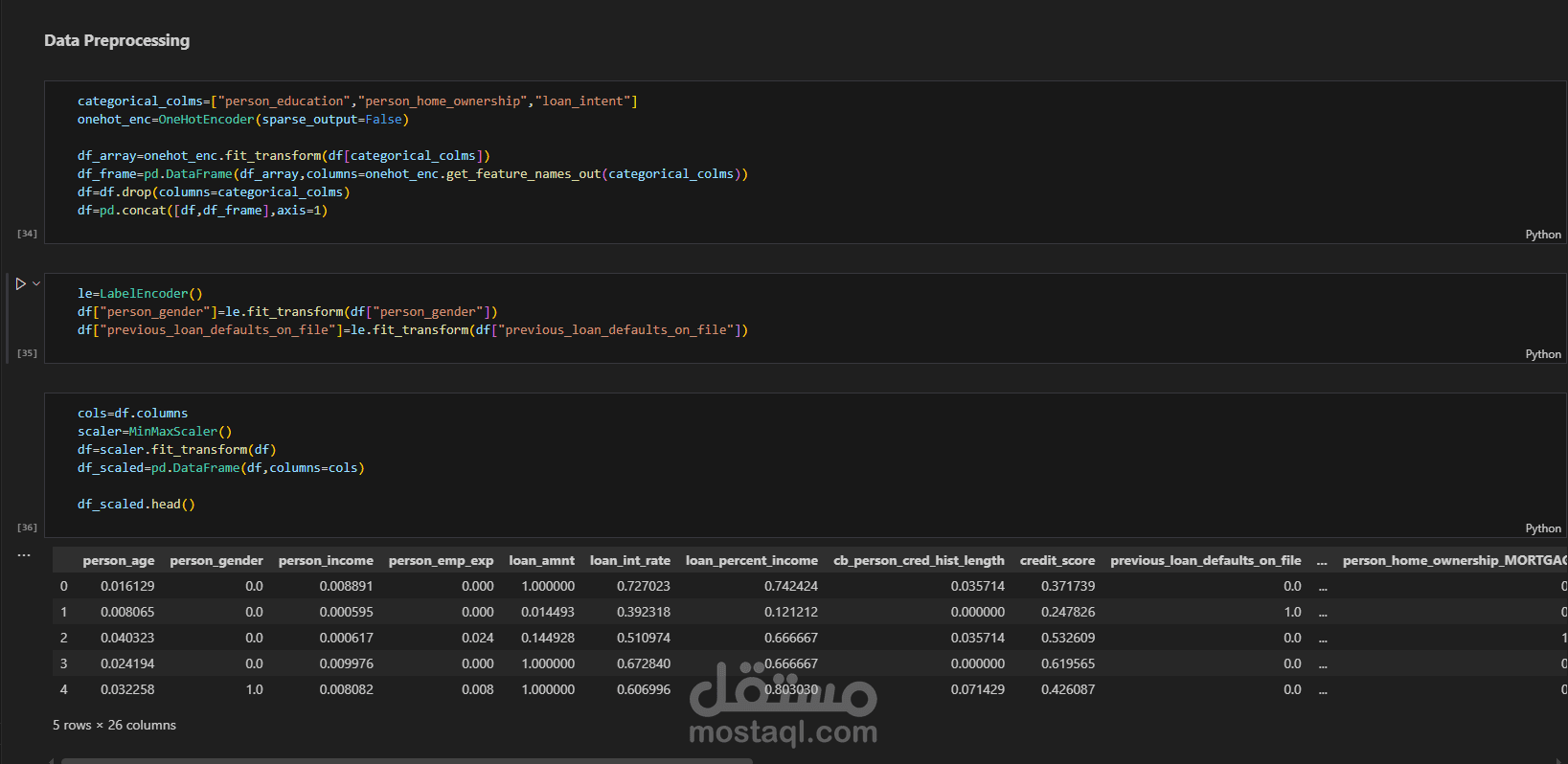Click the loan_amnt column header

pos(542,560)
